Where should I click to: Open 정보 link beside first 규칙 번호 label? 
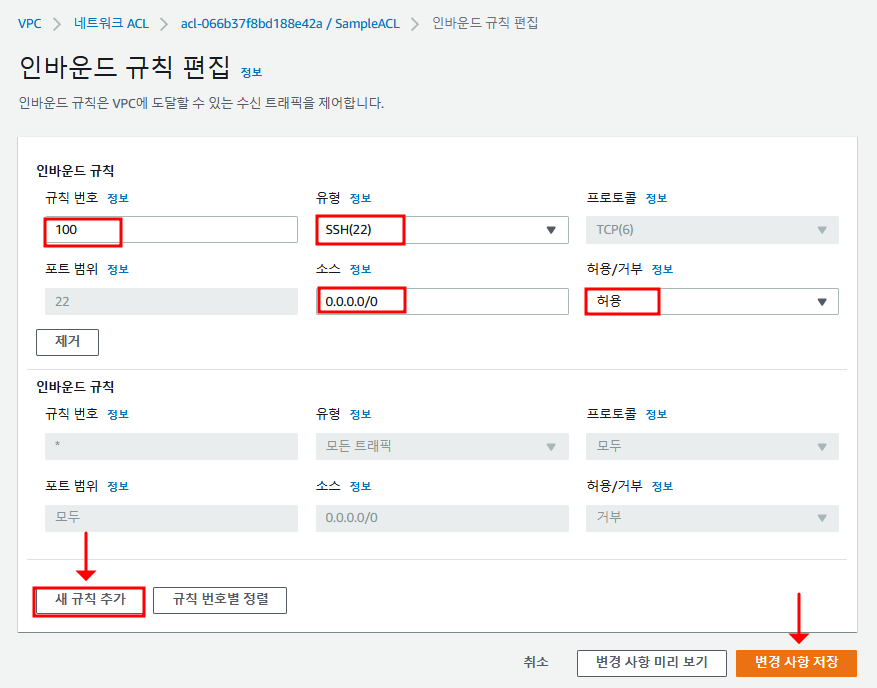pos(118,198)
